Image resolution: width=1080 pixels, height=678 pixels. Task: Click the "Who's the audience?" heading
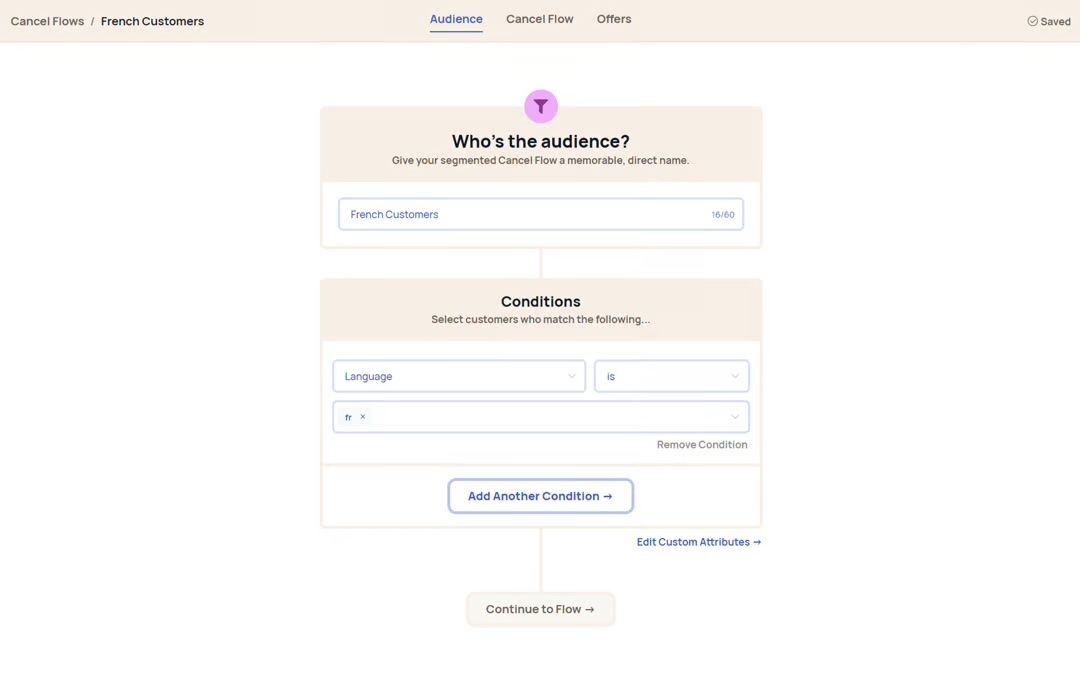point(541,141)
